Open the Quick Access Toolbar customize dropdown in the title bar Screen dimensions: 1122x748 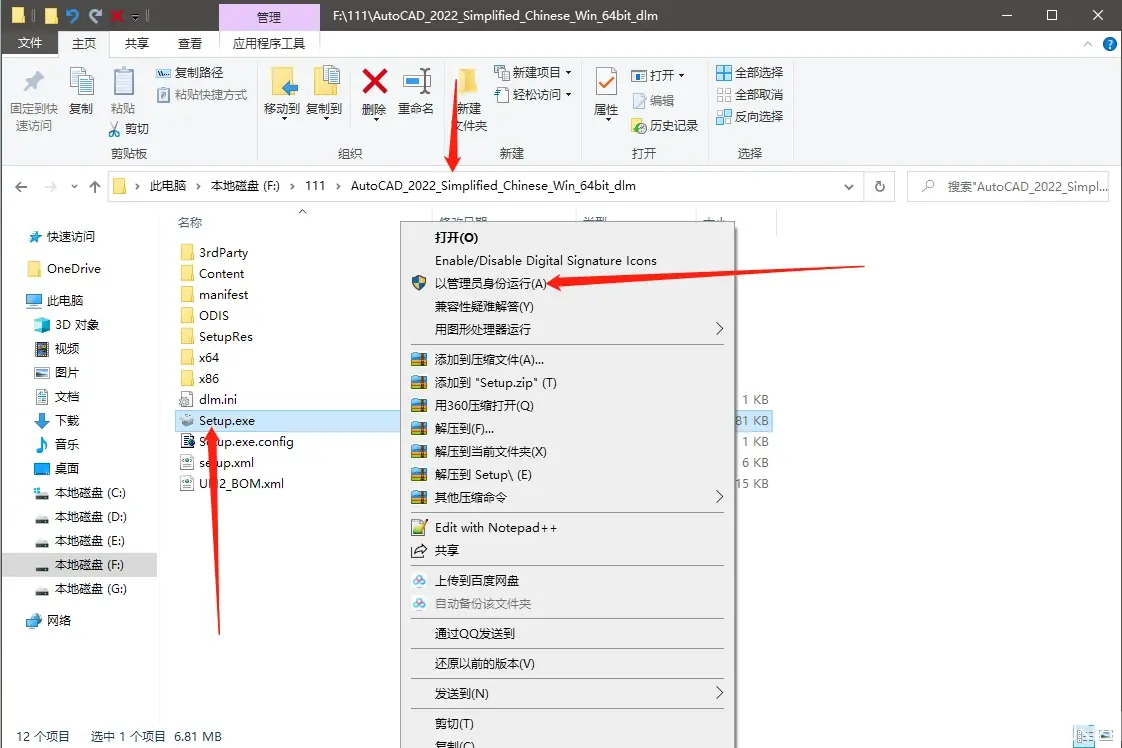coord(135,16)
